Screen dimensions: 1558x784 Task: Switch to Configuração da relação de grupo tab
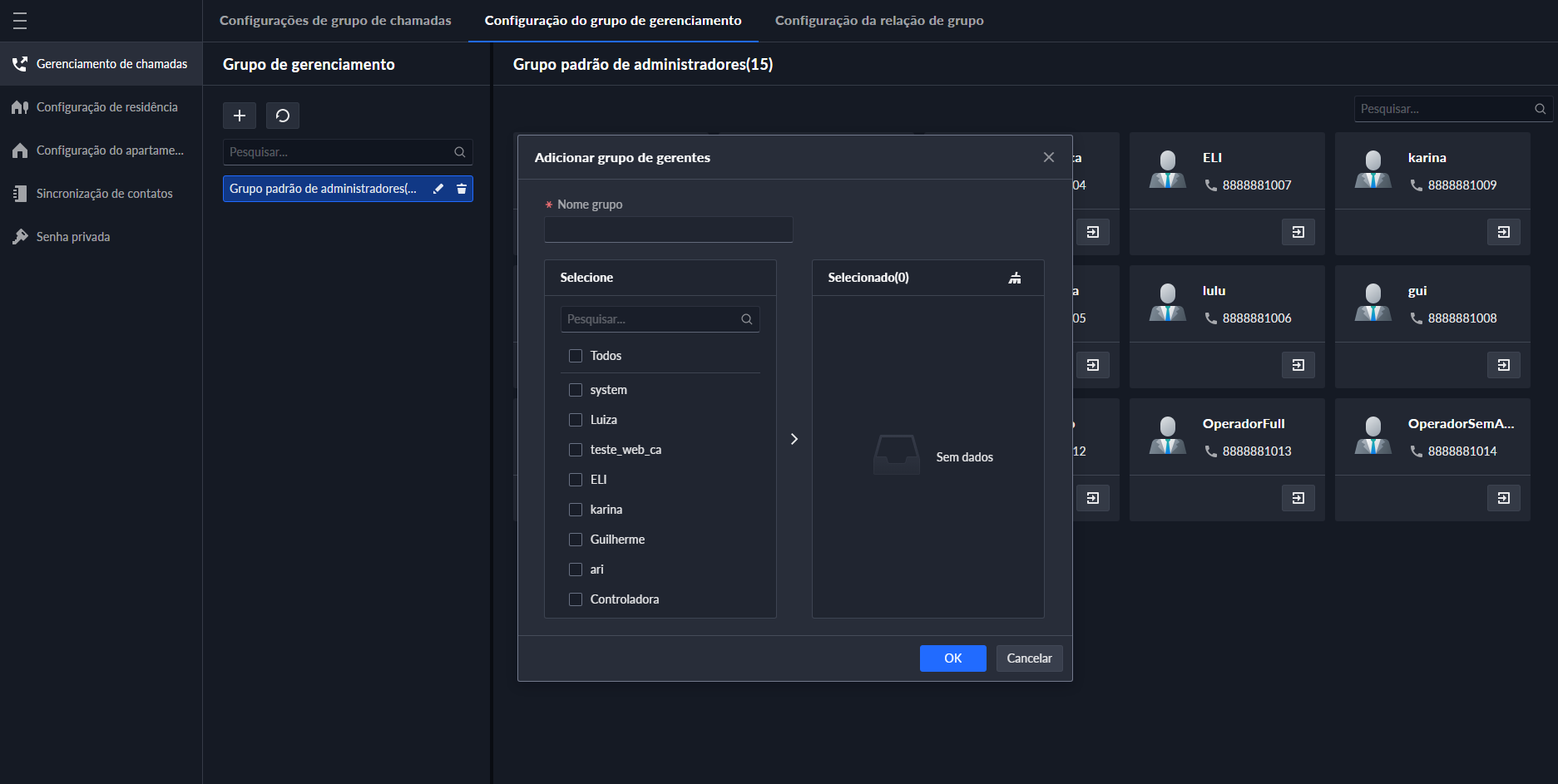click(879, 21)
